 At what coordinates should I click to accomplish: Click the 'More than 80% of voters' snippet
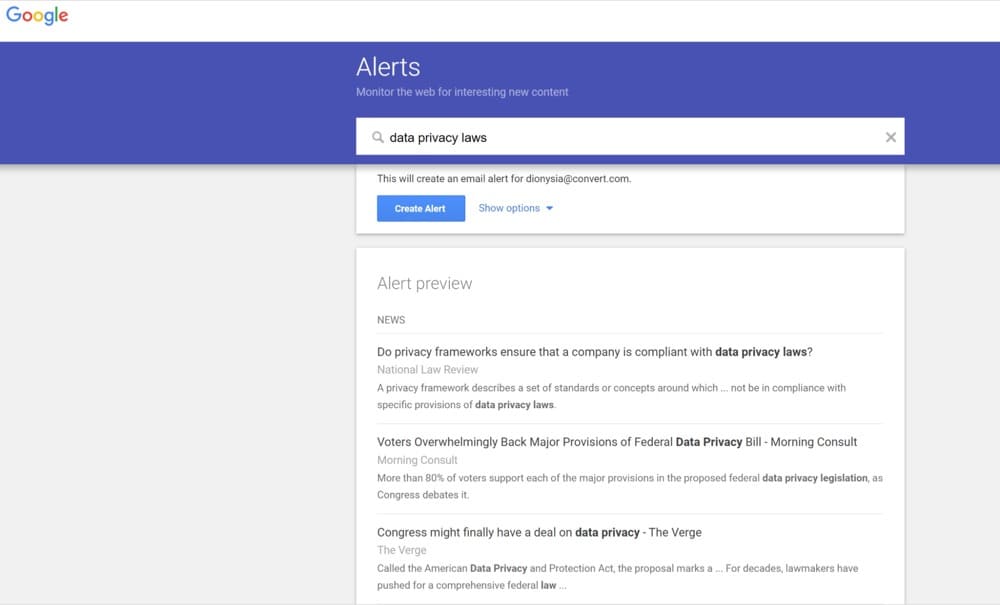[629, 486]
